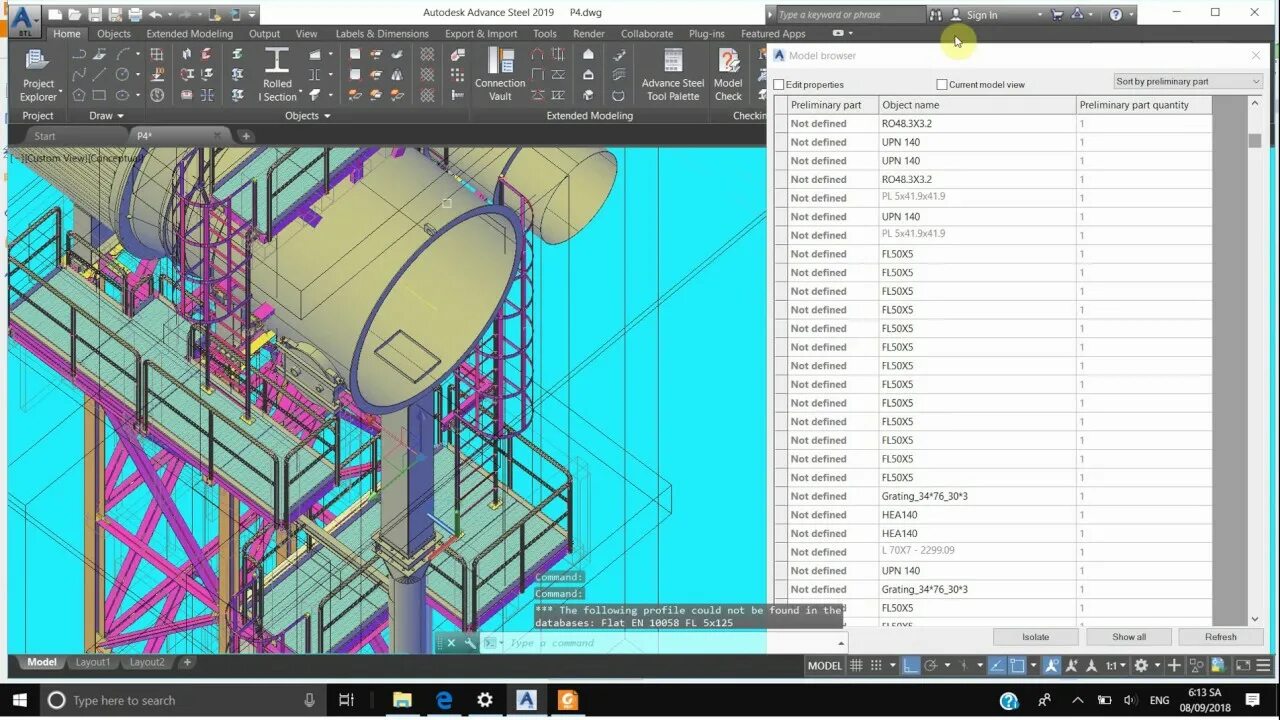The height and width of the screenshot is (720, 1280).
Task: Open Microsoft Edge from the taskbar
Action: pos(444,700)
